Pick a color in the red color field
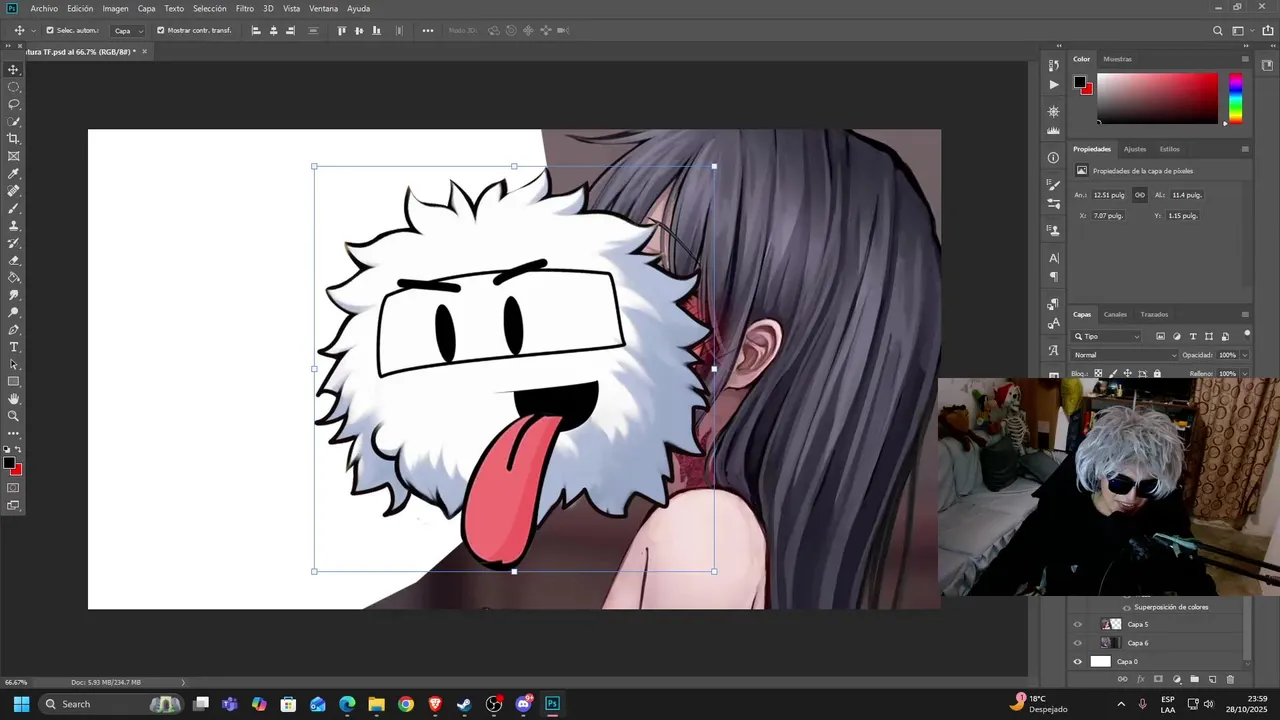1280x720 pixels. [1157, 99]
